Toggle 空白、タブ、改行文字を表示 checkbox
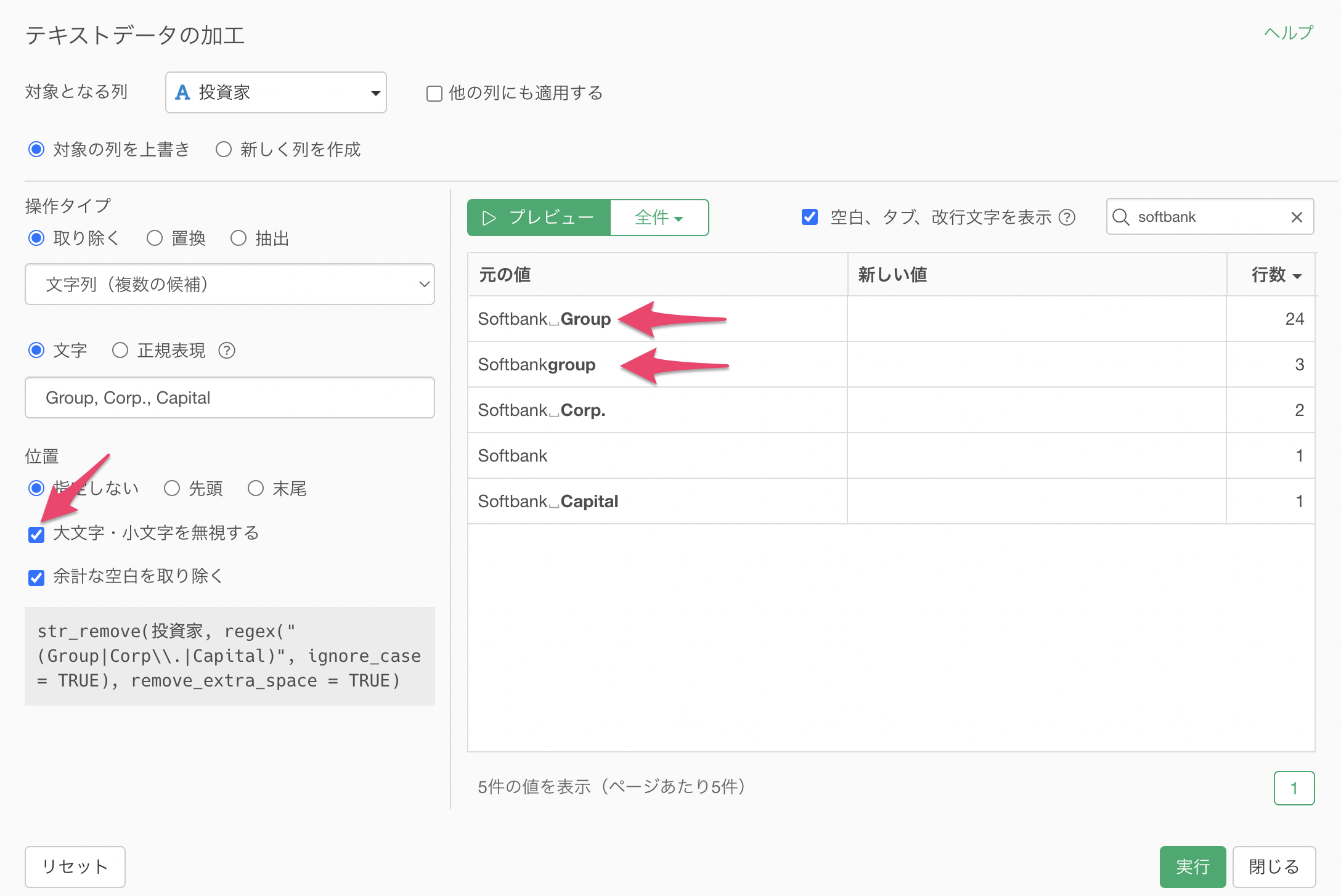The image size is (1341, 896). 810,217
